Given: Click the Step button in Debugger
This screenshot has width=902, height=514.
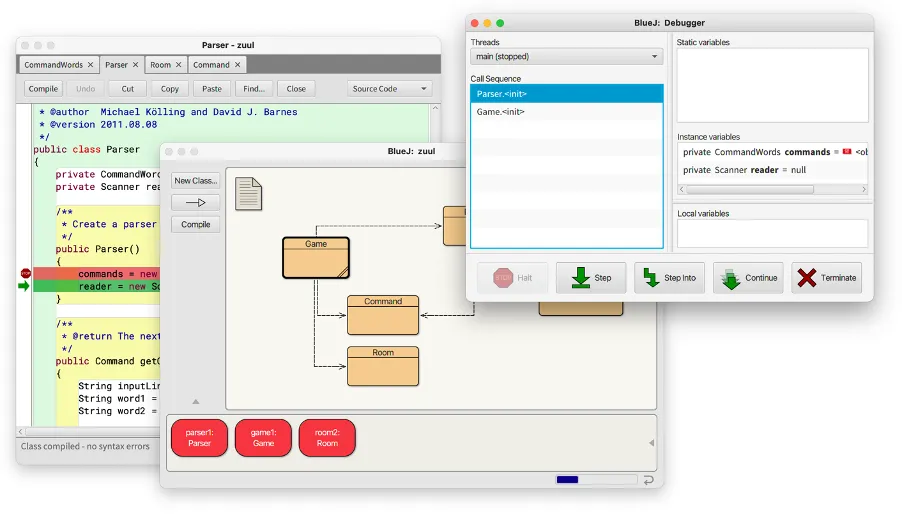Looking at the screenshot, I should [591, 278].
